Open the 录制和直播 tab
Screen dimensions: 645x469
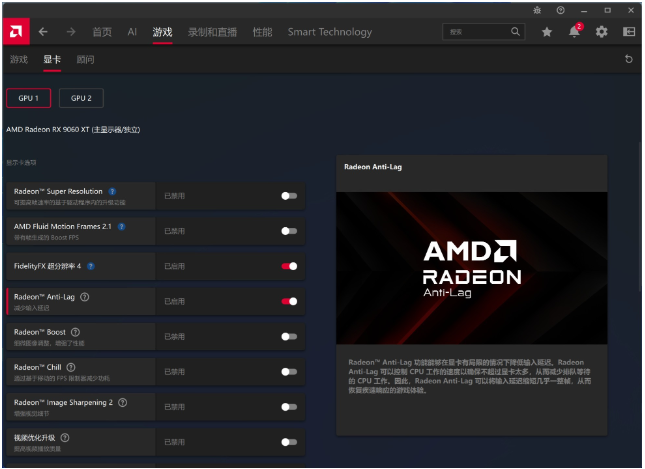[x=212, y=32]
